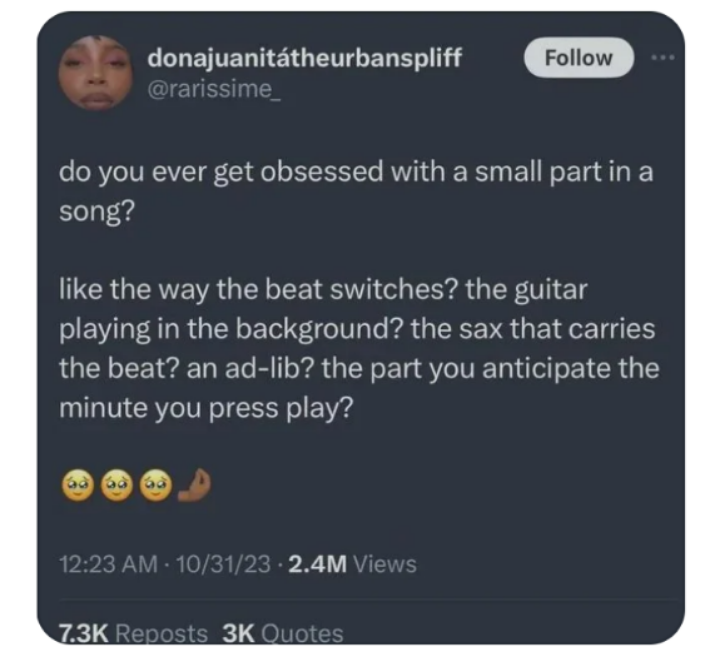Viewport: 720px width, 652px height.
Task: Click the line 'do you ever get obsessed'
Action: [x=356, y=173]
